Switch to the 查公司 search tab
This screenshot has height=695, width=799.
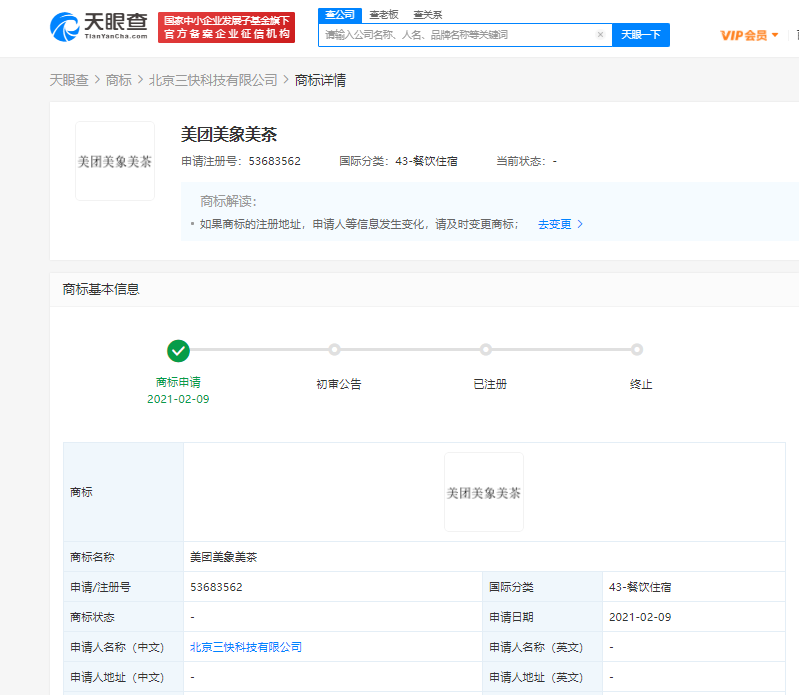click(340, 15)
